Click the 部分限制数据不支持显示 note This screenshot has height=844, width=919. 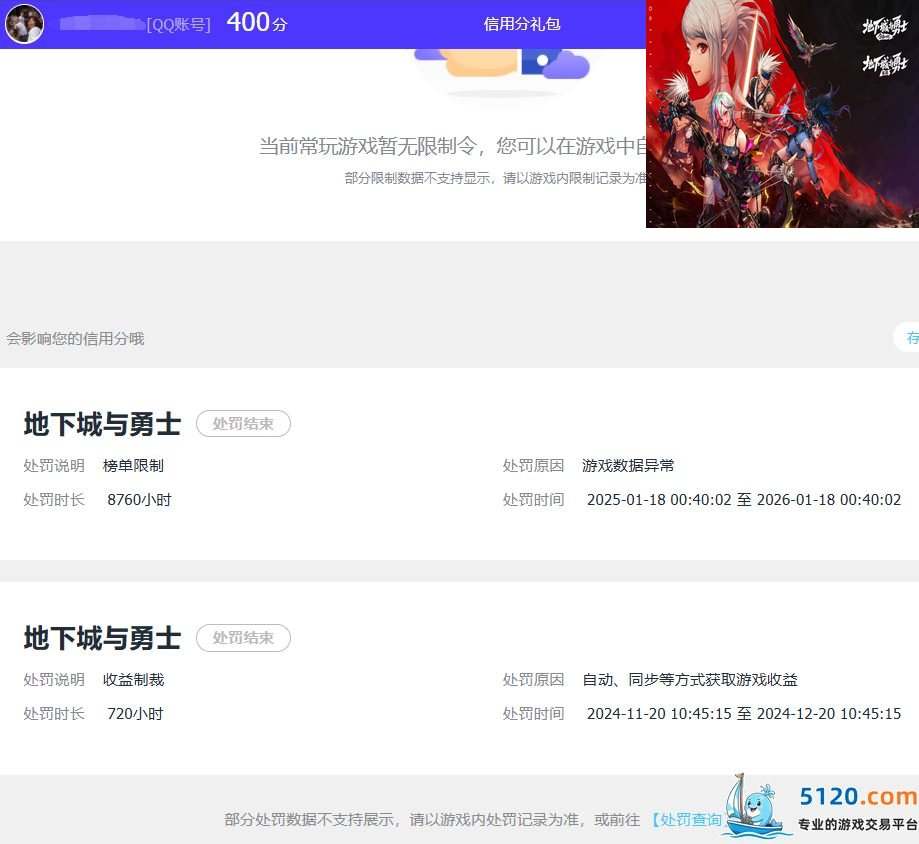(495, 178)
